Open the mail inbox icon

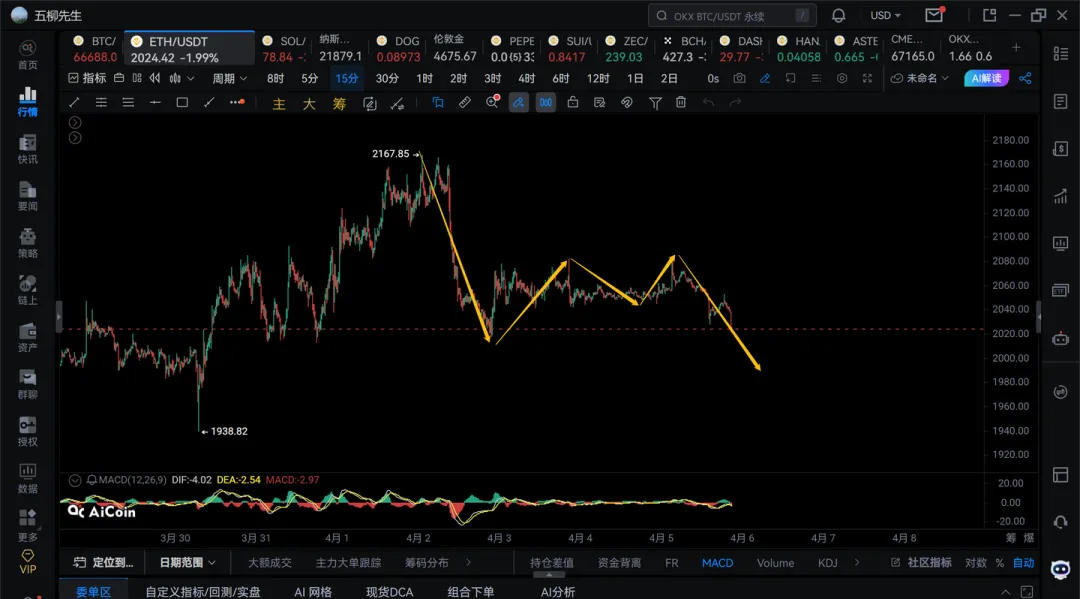coord(934,15)
